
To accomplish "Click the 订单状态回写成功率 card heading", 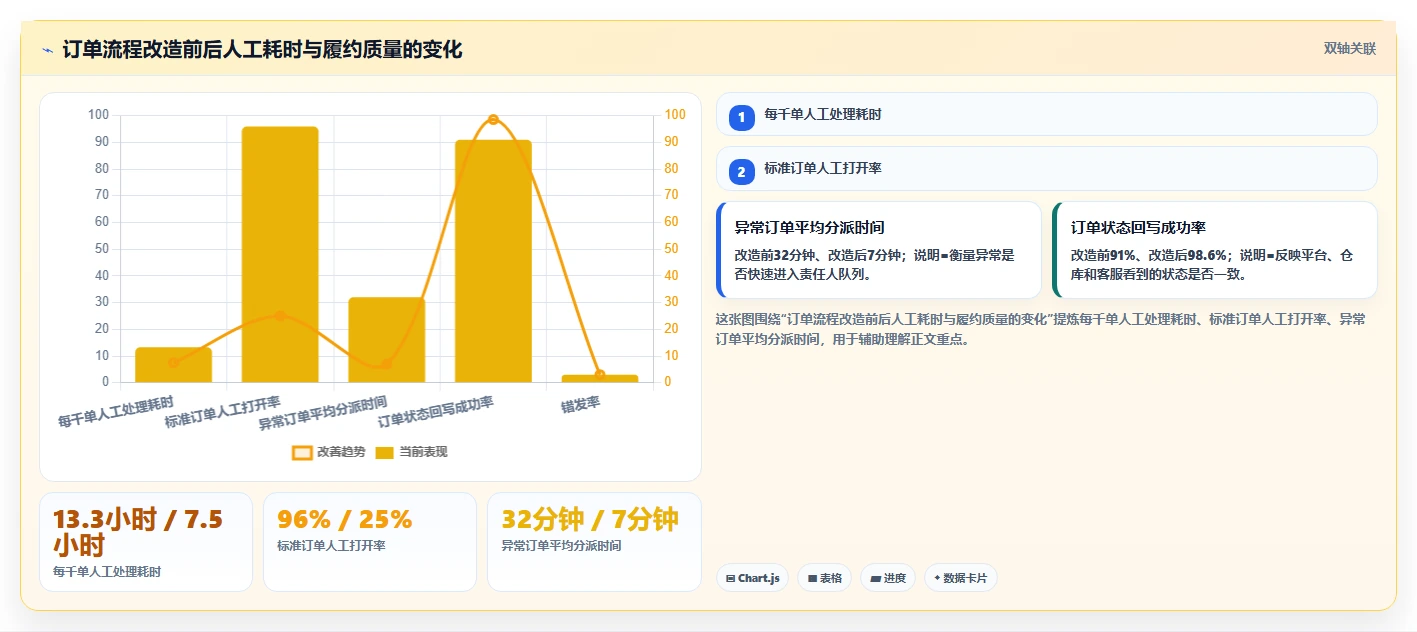I will point(1138,228).
